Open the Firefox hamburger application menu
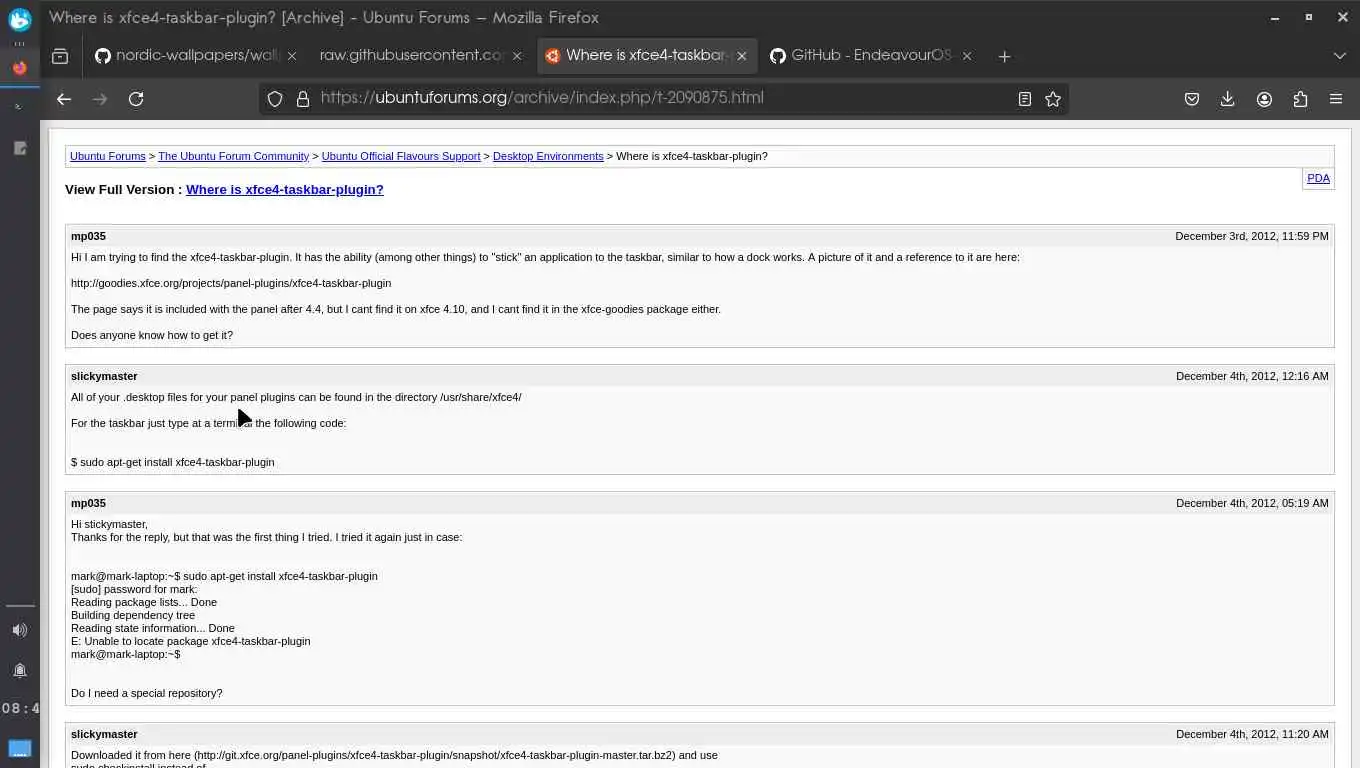This screenshot has height=768, width=1360. coord(1336,99)
